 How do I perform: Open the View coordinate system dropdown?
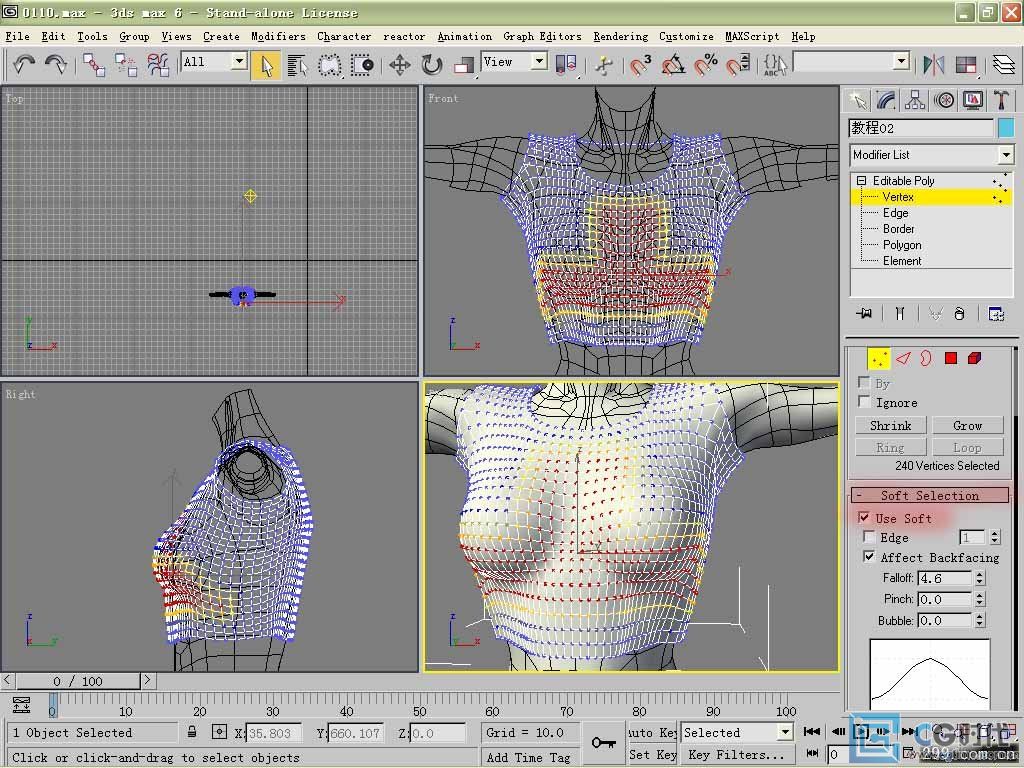(x=539, y=61)
